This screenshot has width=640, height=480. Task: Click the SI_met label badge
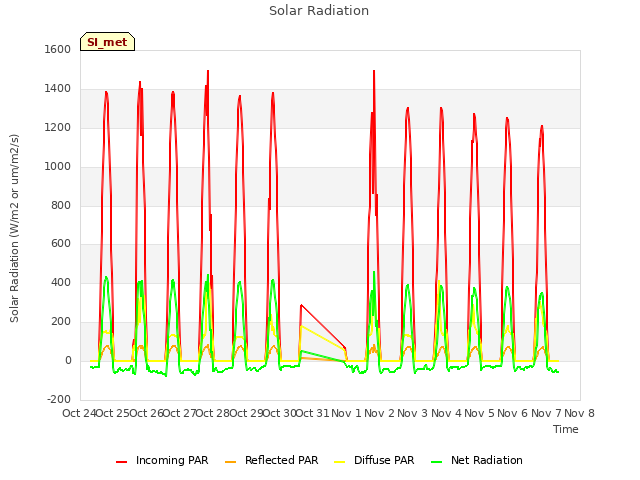[x=107, y=42]
